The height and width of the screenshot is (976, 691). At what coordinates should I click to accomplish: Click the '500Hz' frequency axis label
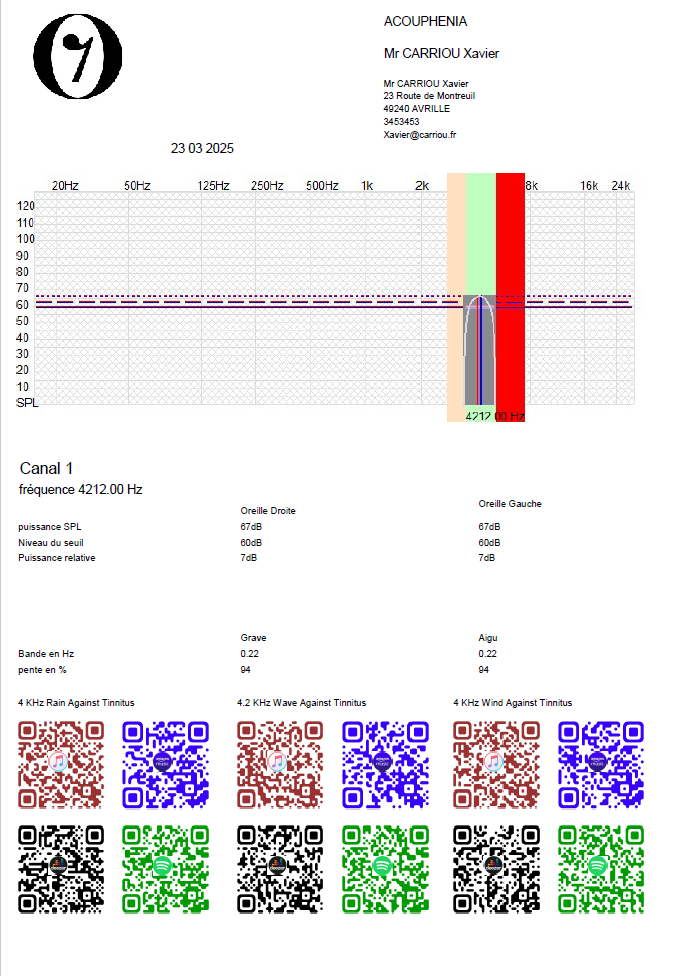pyautogui.click(x=322, y=185)
